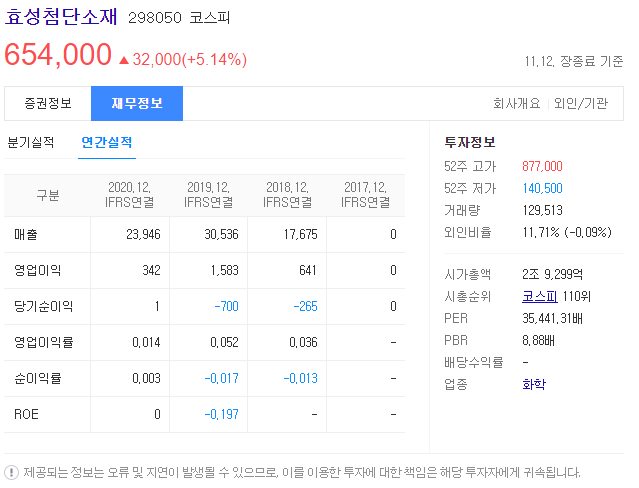
Task: Click the info notice exclamation icon
Action: point(11,473)
